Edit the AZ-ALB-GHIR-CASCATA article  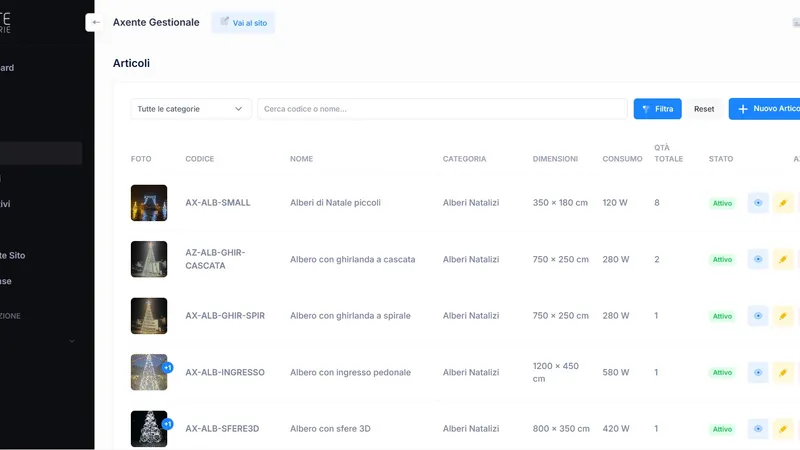[783, 260]
